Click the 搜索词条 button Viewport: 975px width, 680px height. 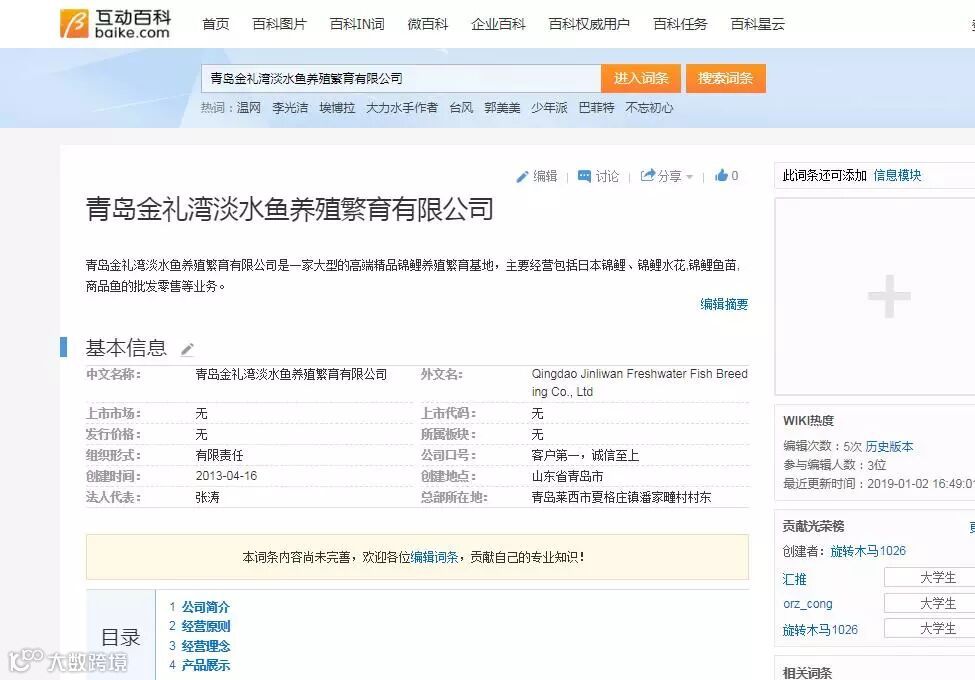pyautogui.click(x=726, y=78)
